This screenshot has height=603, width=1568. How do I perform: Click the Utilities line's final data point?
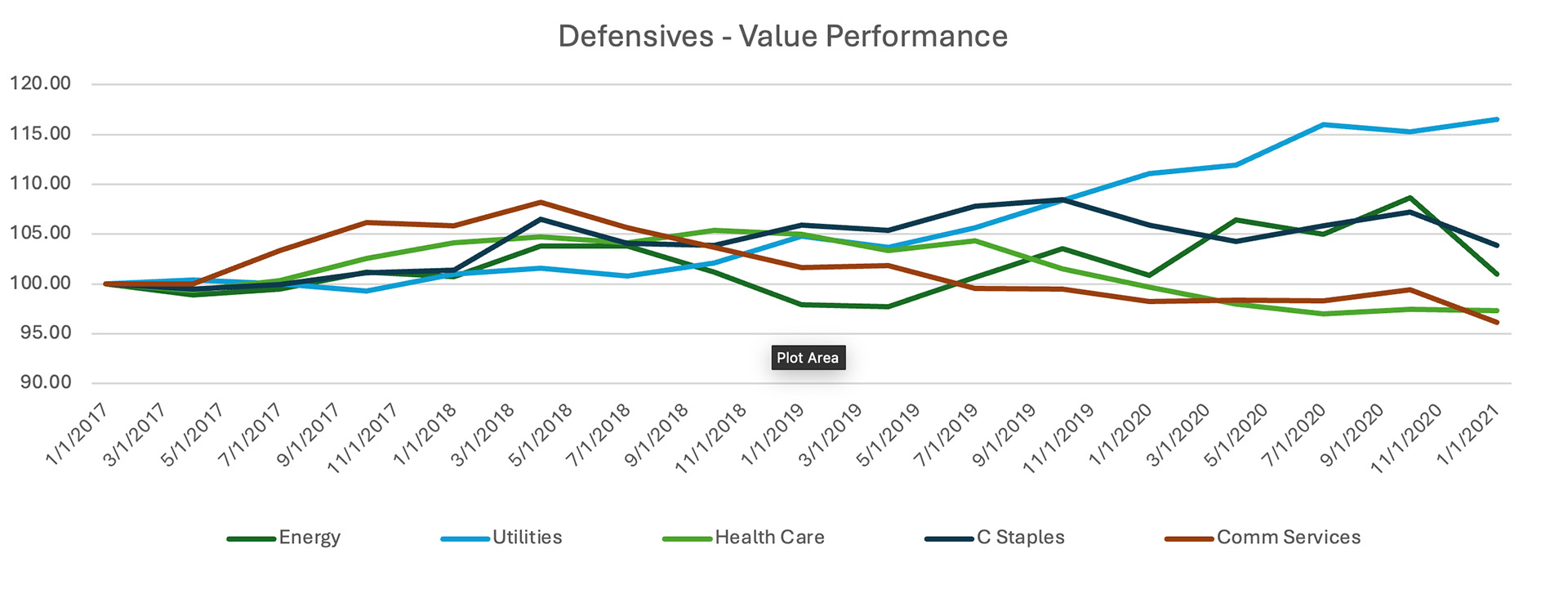coord(1496,119)
